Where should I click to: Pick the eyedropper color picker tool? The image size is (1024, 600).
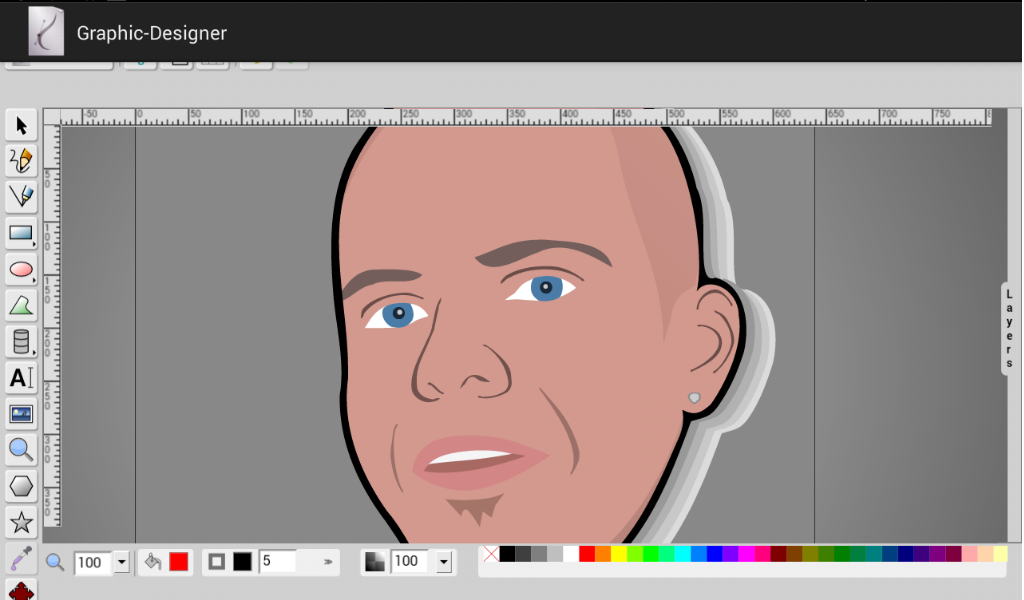tap(21, 558)
